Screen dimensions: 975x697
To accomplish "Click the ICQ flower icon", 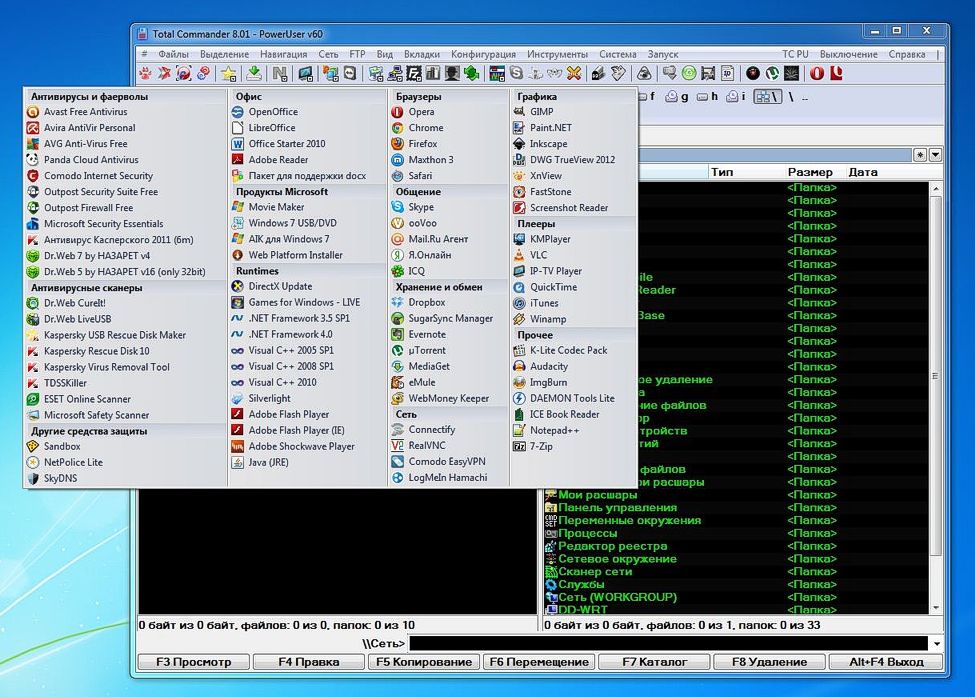I will [x=397, y=271].
